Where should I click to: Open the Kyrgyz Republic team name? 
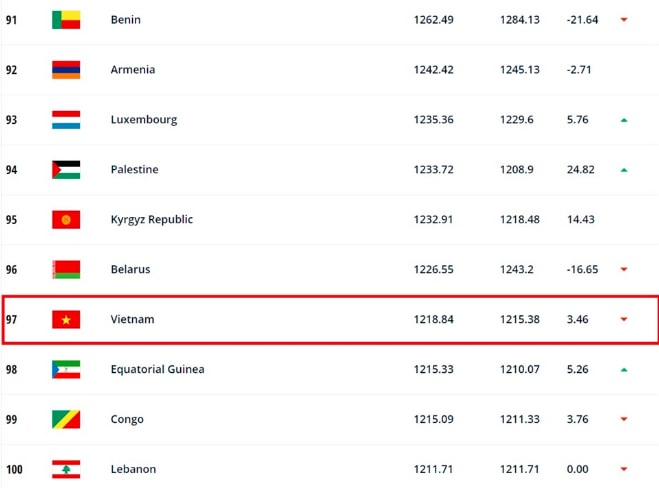[152, 220]
